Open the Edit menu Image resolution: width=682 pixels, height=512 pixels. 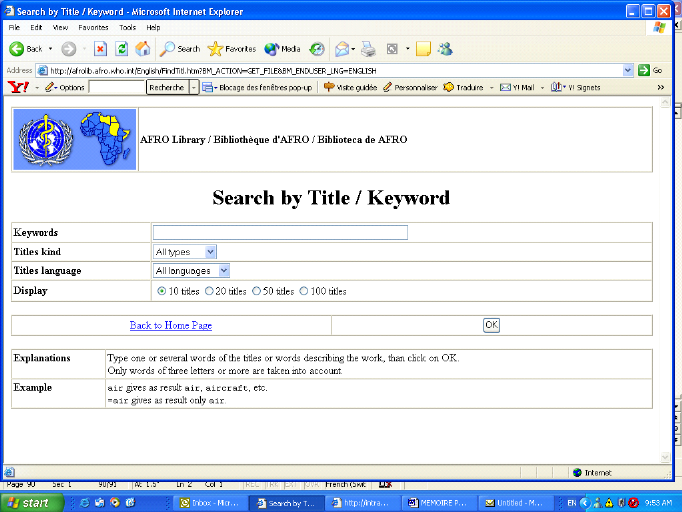(36, 27)
